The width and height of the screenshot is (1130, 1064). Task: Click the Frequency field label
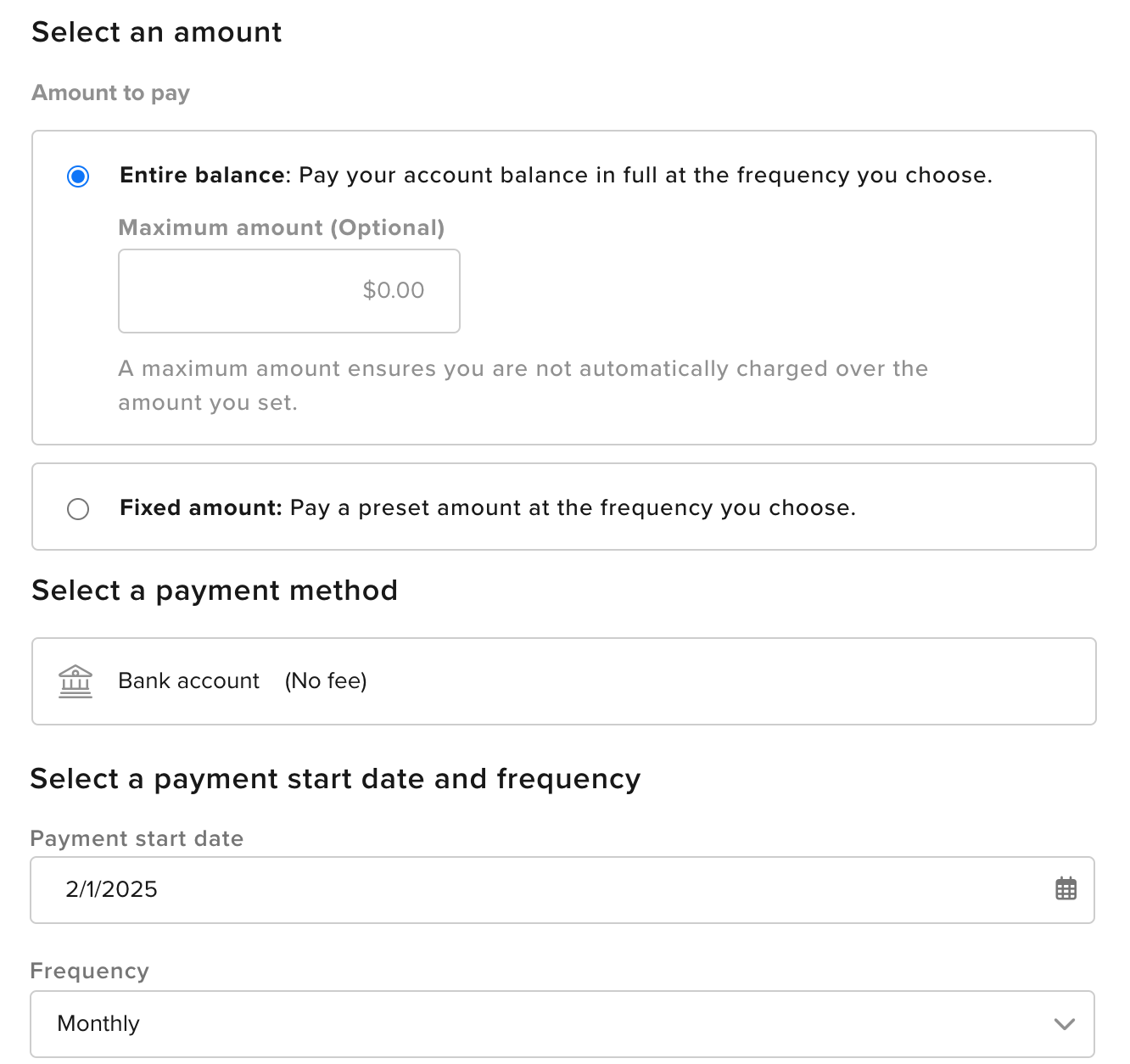click(x=90, y=971)
